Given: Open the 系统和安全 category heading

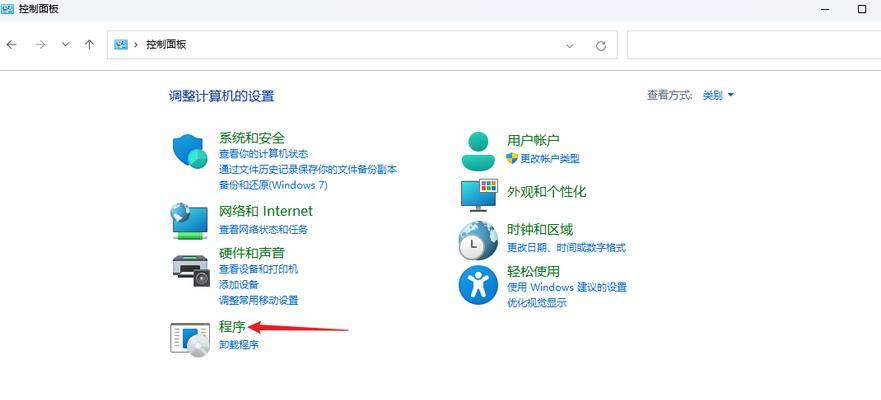Looking at the screenshot, I should [x=252, y=138].
